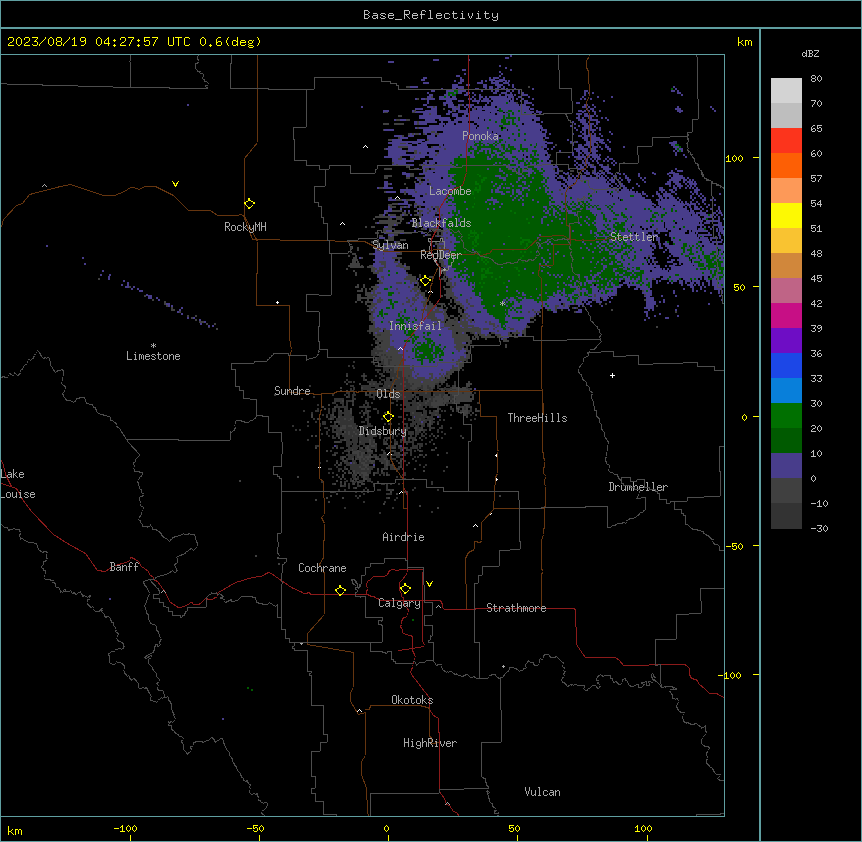862x842 pixels.
Task: Click the km unit label at bottom left
Action: click(15, 831)
